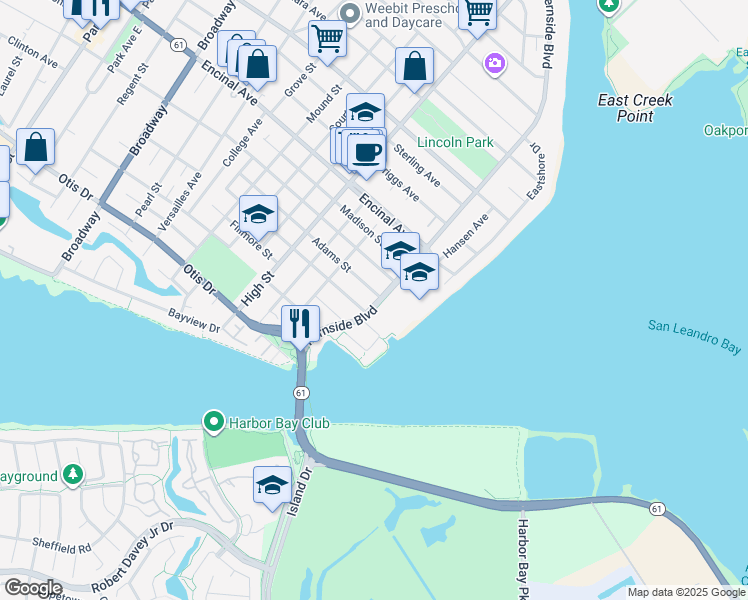Select the shopping bag marker near Otis Dr

tap(35, 148)
